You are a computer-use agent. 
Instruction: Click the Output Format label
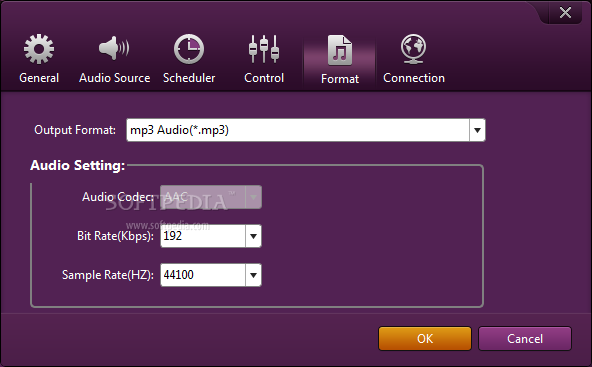click(x=75, y=130)
